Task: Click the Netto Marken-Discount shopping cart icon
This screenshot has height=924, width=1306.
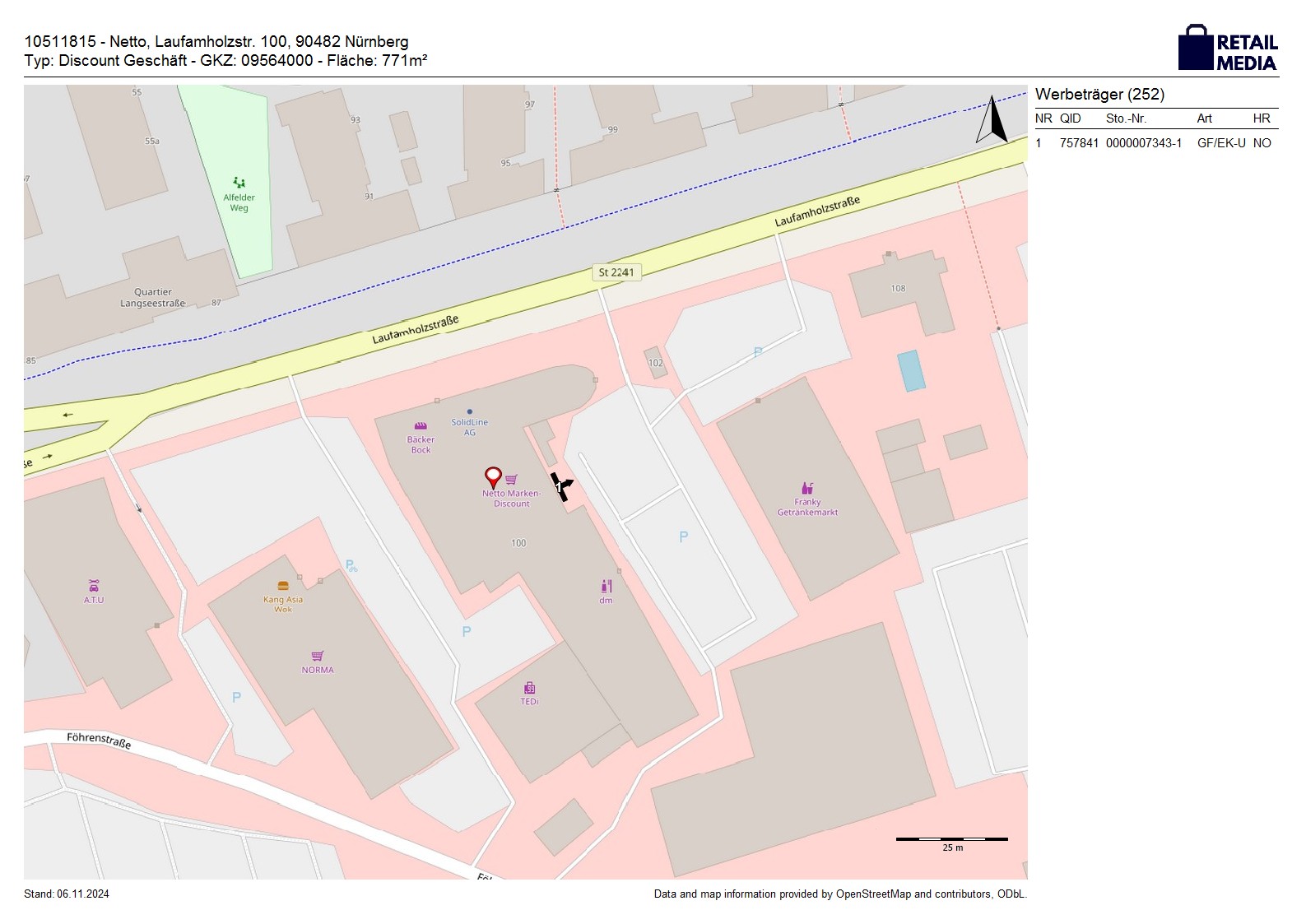Action: 511,480
